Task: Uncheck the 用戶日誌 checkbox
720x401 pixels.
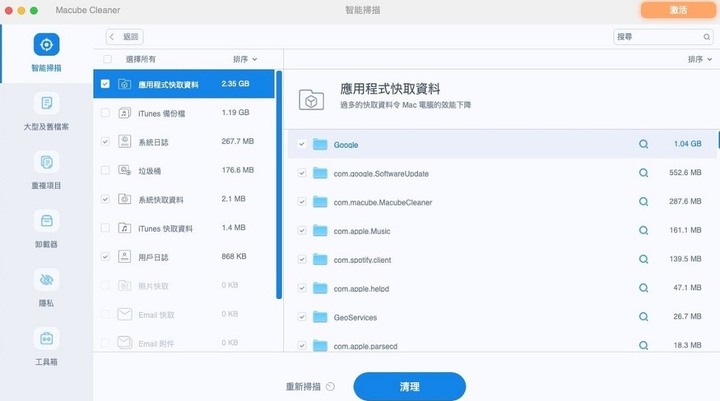Action: tap(105, 257)
